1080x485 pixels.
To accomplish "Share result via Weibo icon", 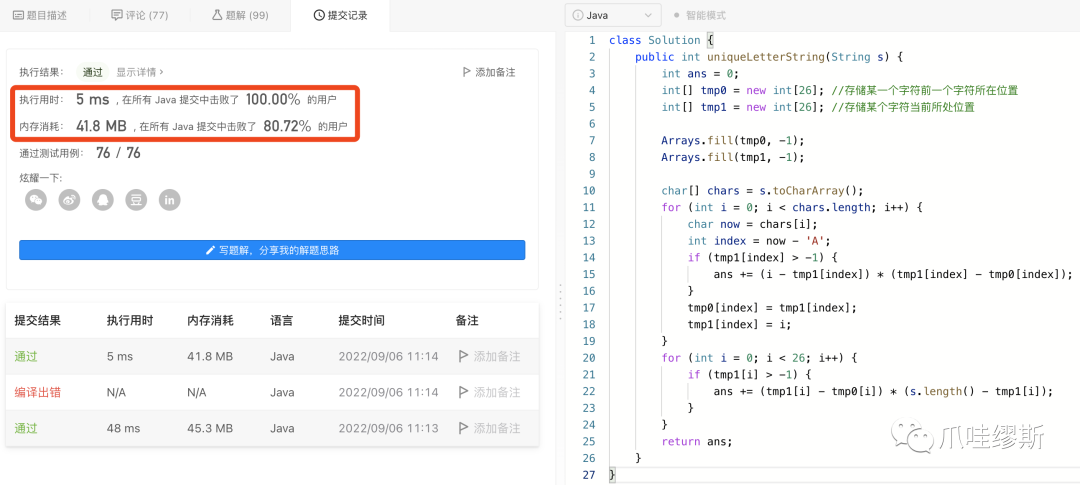I will (x=69, y=200).
